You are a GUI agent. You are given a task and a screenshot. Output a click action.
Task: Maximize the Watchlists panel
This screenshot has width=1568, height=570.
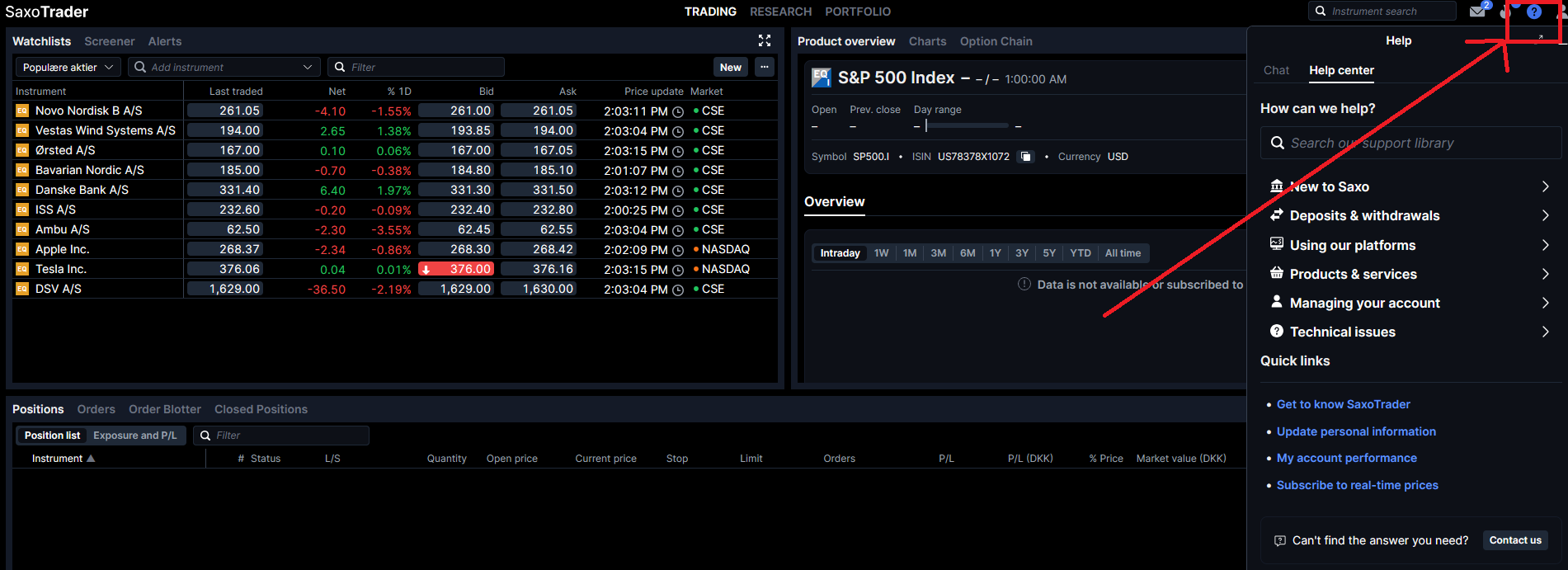[765, 40]
